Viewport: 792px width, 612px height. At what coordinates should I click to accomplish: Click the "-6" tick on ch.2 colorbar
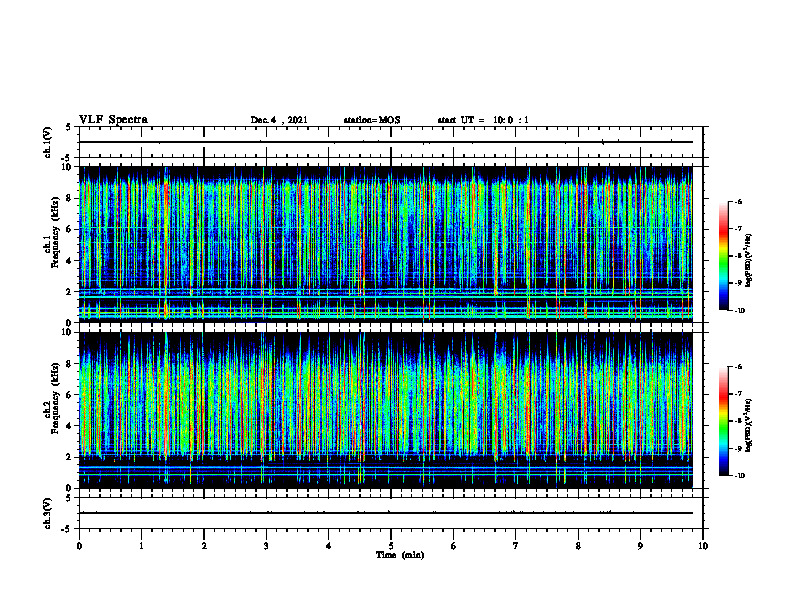[x=738, y=367]
